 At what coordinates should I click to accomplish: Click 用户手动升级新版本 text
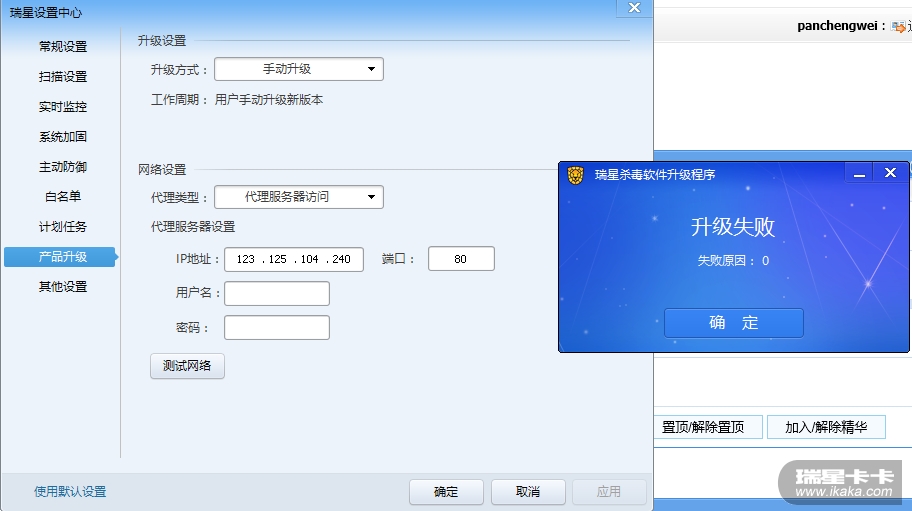tap(269, 100)
